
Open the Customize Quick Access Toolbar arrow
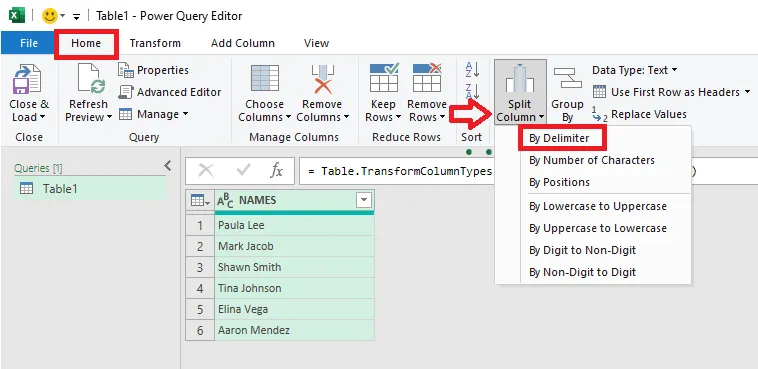pyautogui.click(x=76, y=17)
